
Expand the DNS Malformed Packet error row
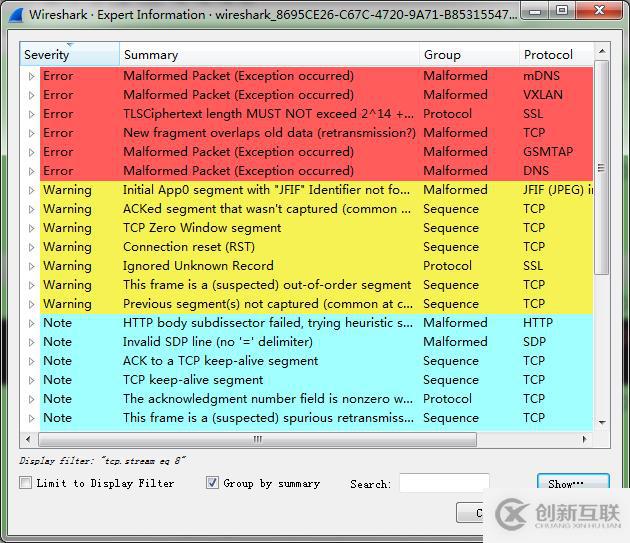(31, 171)
